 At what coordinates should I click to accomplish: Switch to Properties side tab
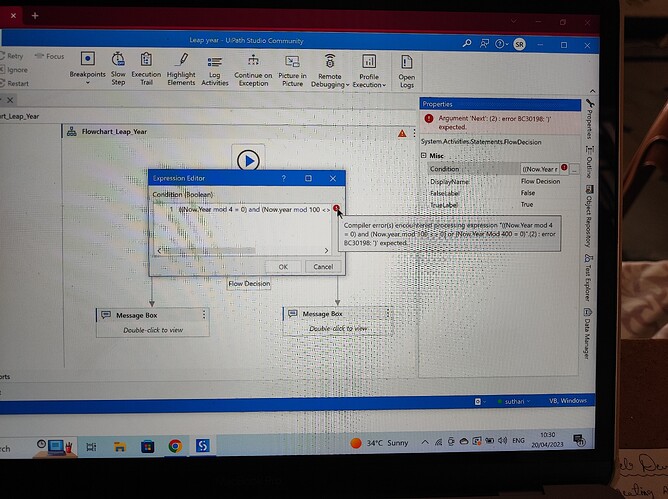tap(590, 119)
